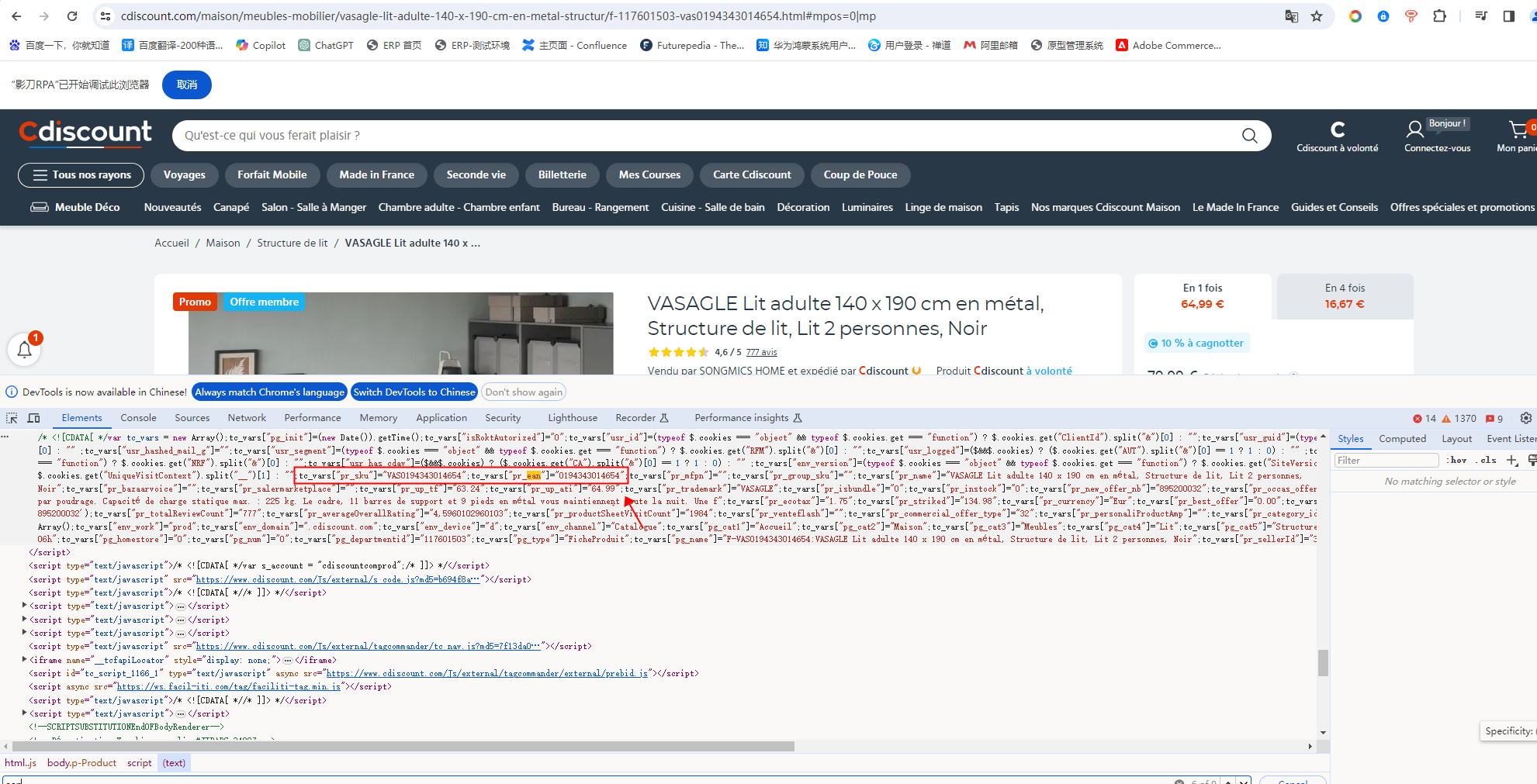
Task: Switch to the Computed styles tab
Action: coord(1402,439)
